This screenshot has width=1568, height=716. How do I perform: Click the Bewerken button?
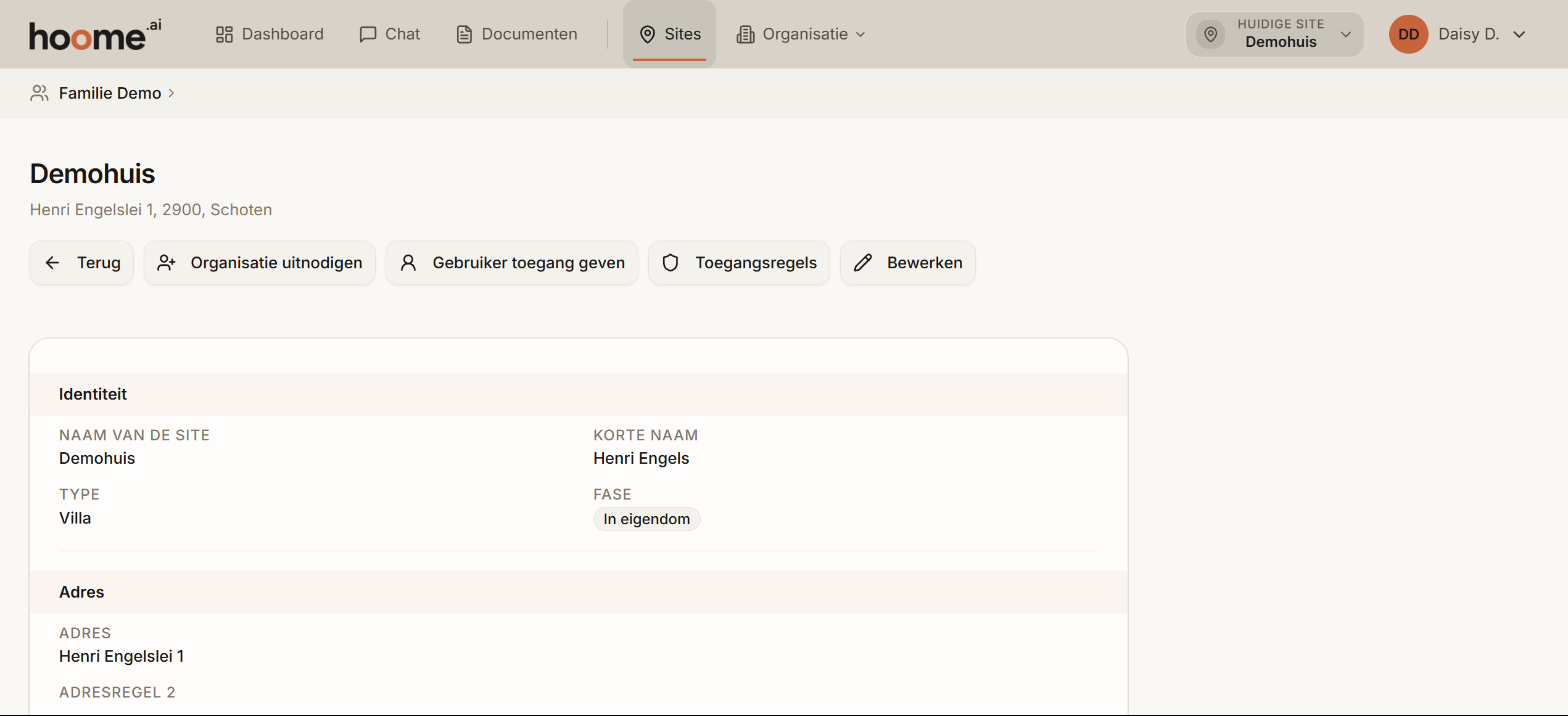coord(908,263)
